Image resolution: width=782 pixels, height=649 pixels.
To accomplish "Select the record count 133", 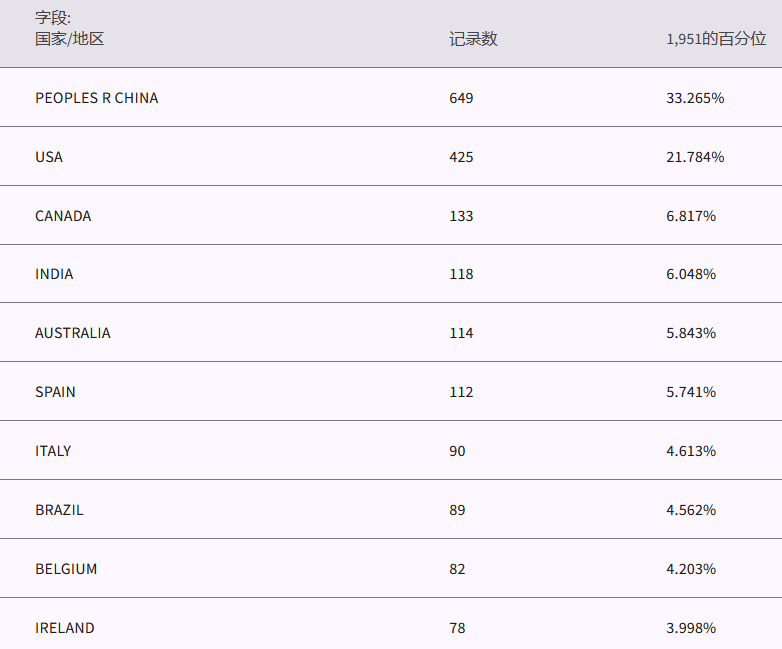I will pyautogui.click(x=461, y=216).
